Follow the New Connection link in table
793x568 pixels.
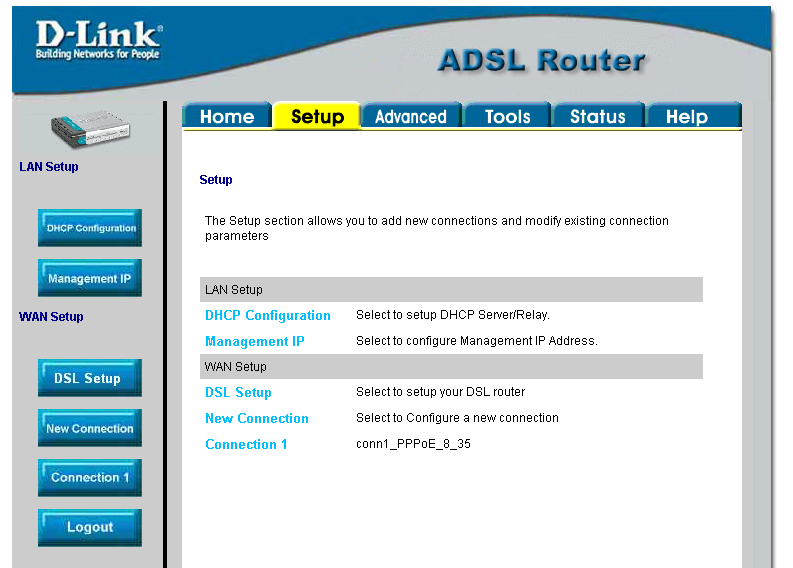[256, 418]
